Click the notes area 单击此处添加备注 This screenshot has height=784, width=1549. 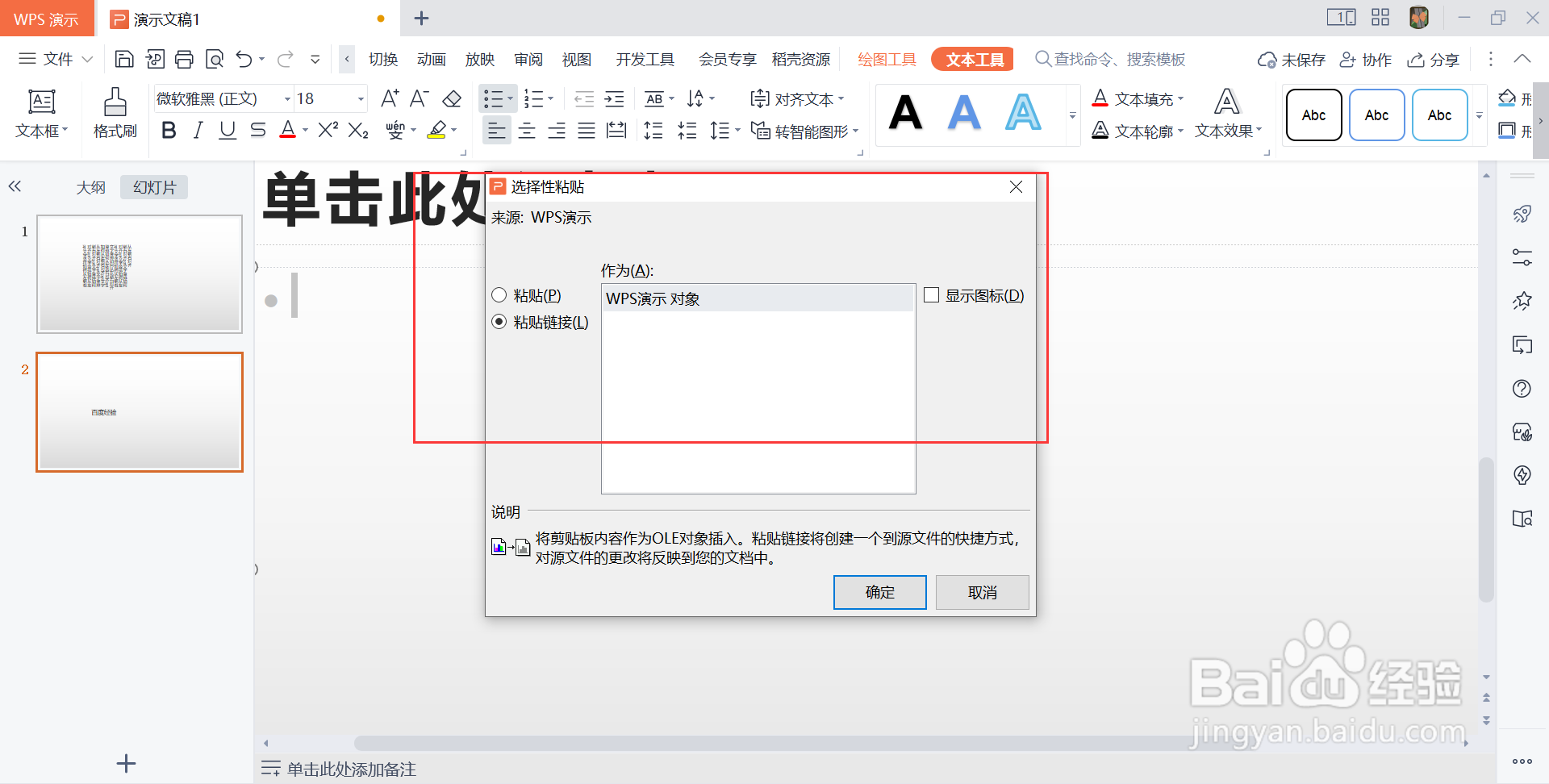coord(352,769)
